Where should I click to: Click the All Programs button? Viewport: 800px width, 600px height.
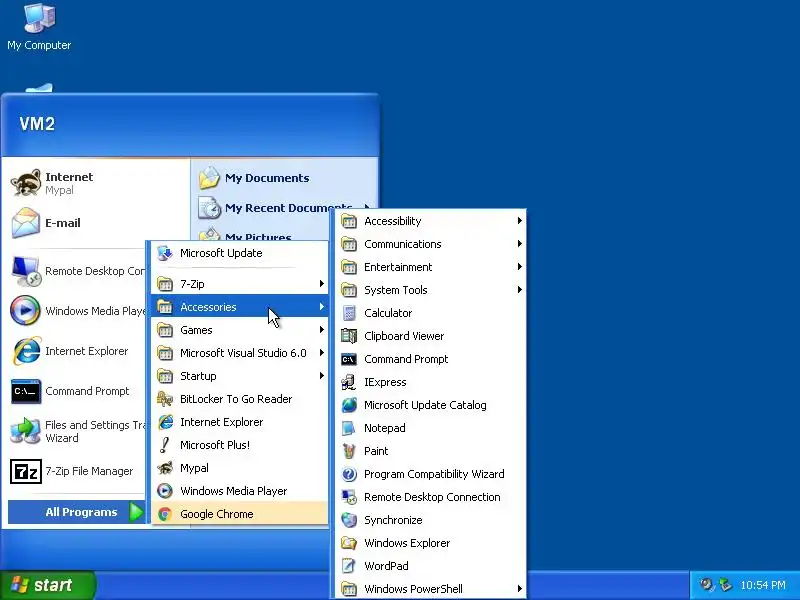click(x=77, y=512)
